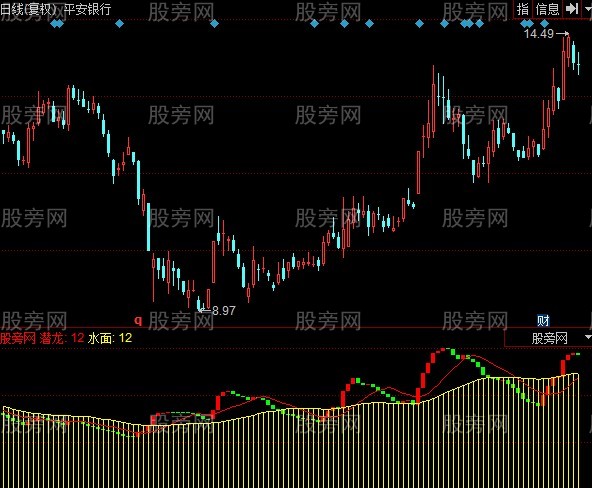Click the red q marker below the chart

pos(139,321)
